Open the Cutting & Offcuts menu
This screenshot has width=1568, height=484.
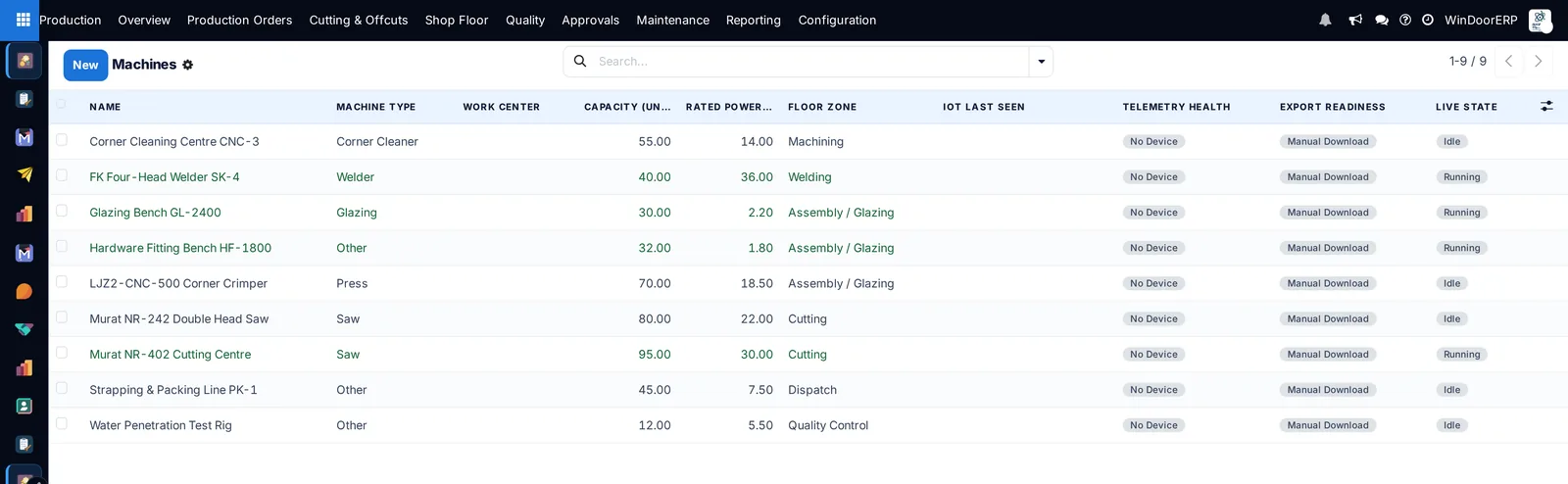click(359, 20)
